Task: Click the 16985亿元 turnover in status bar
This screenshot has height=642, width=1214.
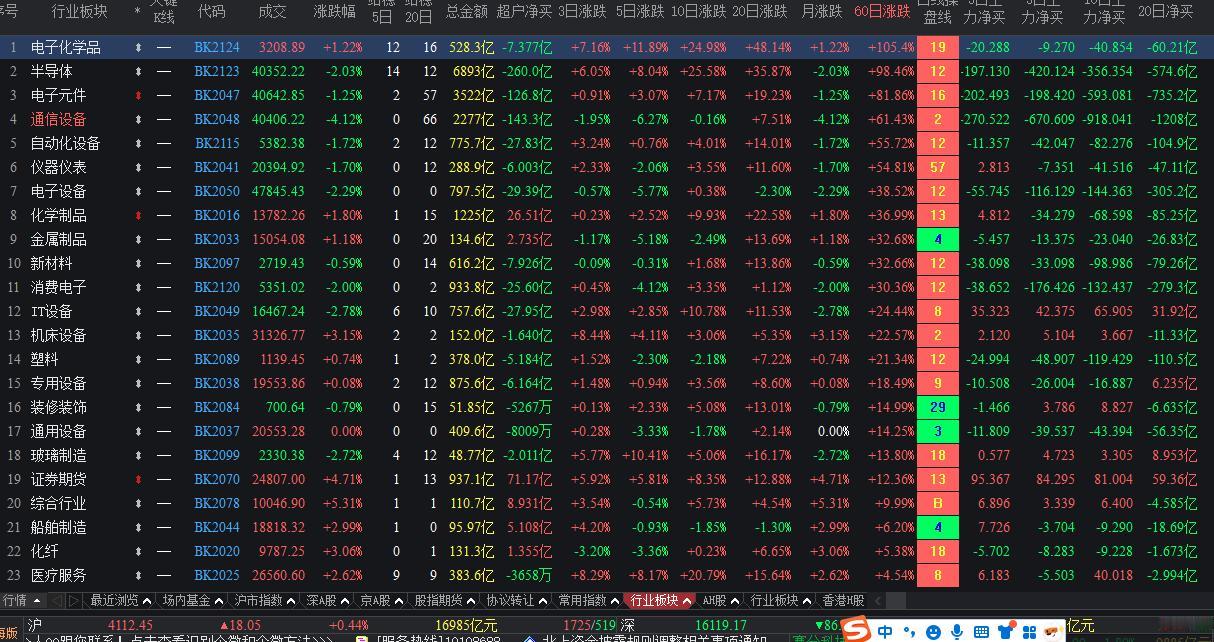Action: [x=466, y=626]
